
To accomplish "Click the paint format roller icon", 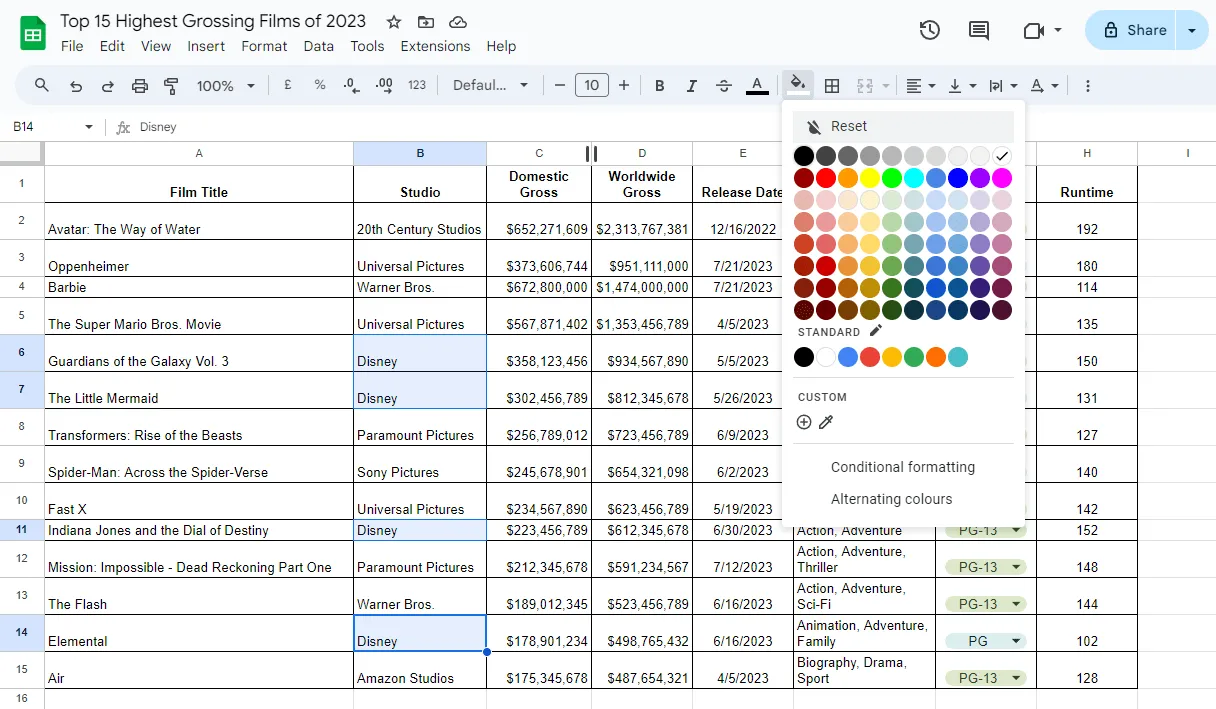I will (x=171, y=86).
